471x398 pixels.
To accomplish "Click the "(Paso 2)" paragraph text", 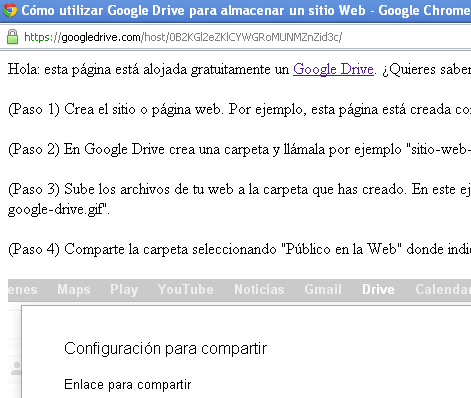I will click(239, 149).
